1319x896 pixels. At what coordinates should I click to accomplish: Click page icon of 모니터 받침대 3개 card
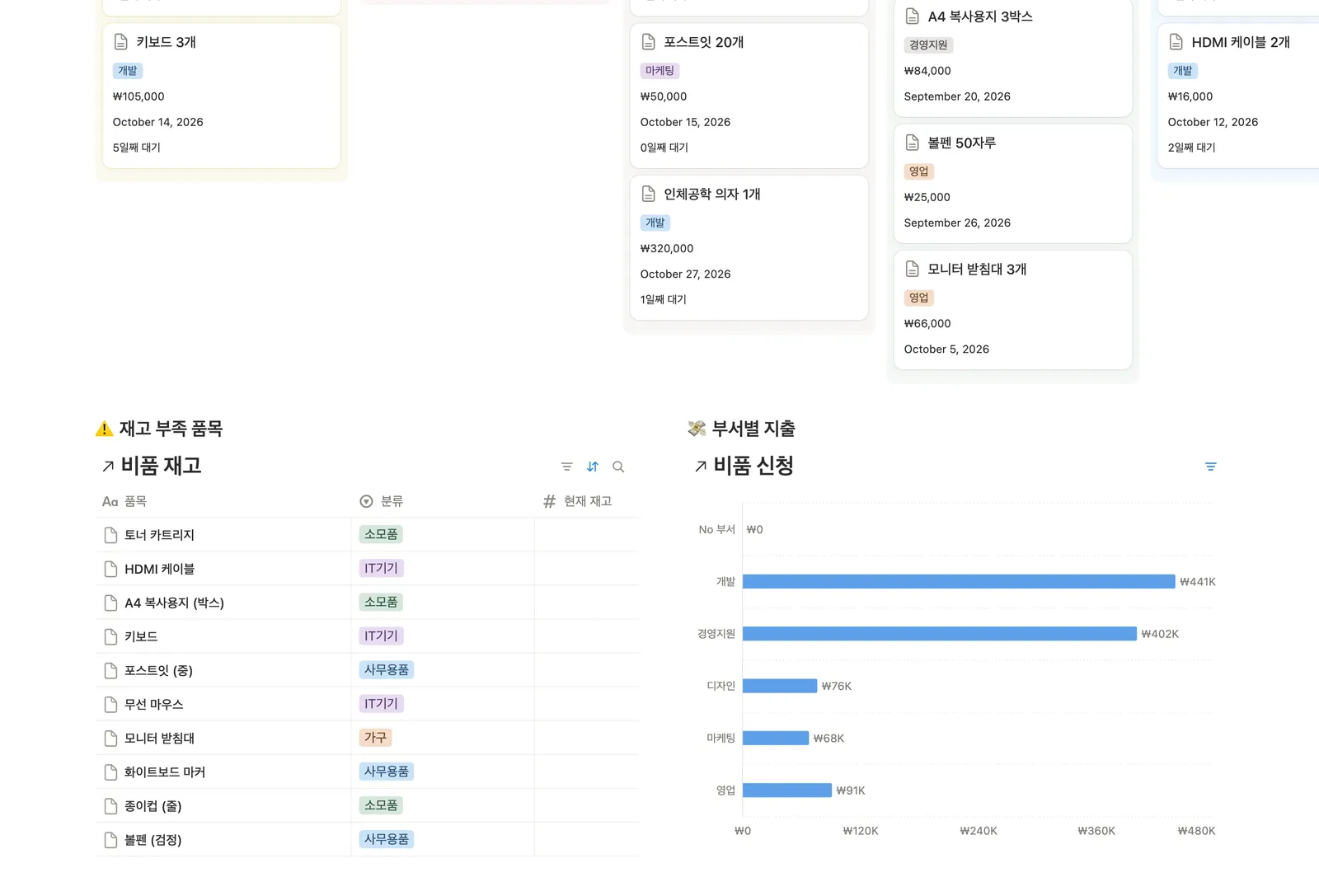coord(912,269)
